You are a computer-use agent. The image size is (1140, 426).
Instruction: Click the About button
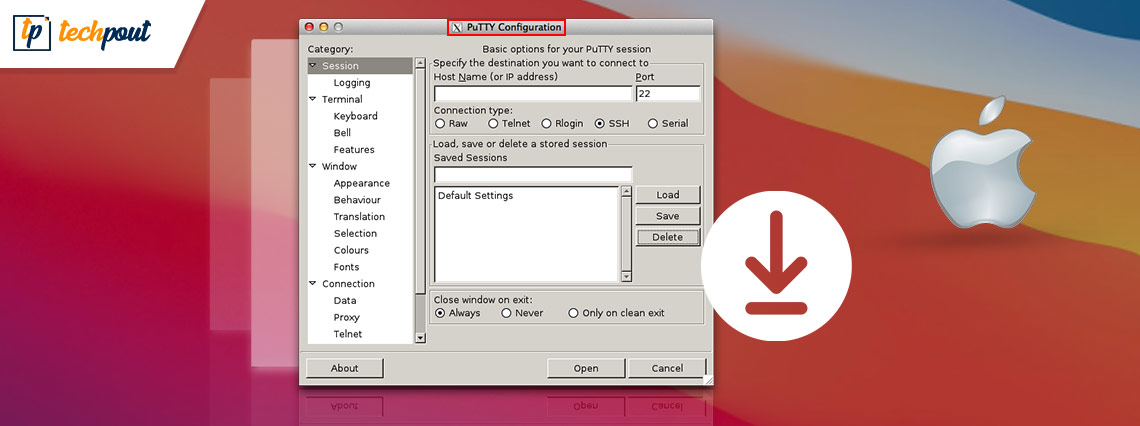coord(344,368)
